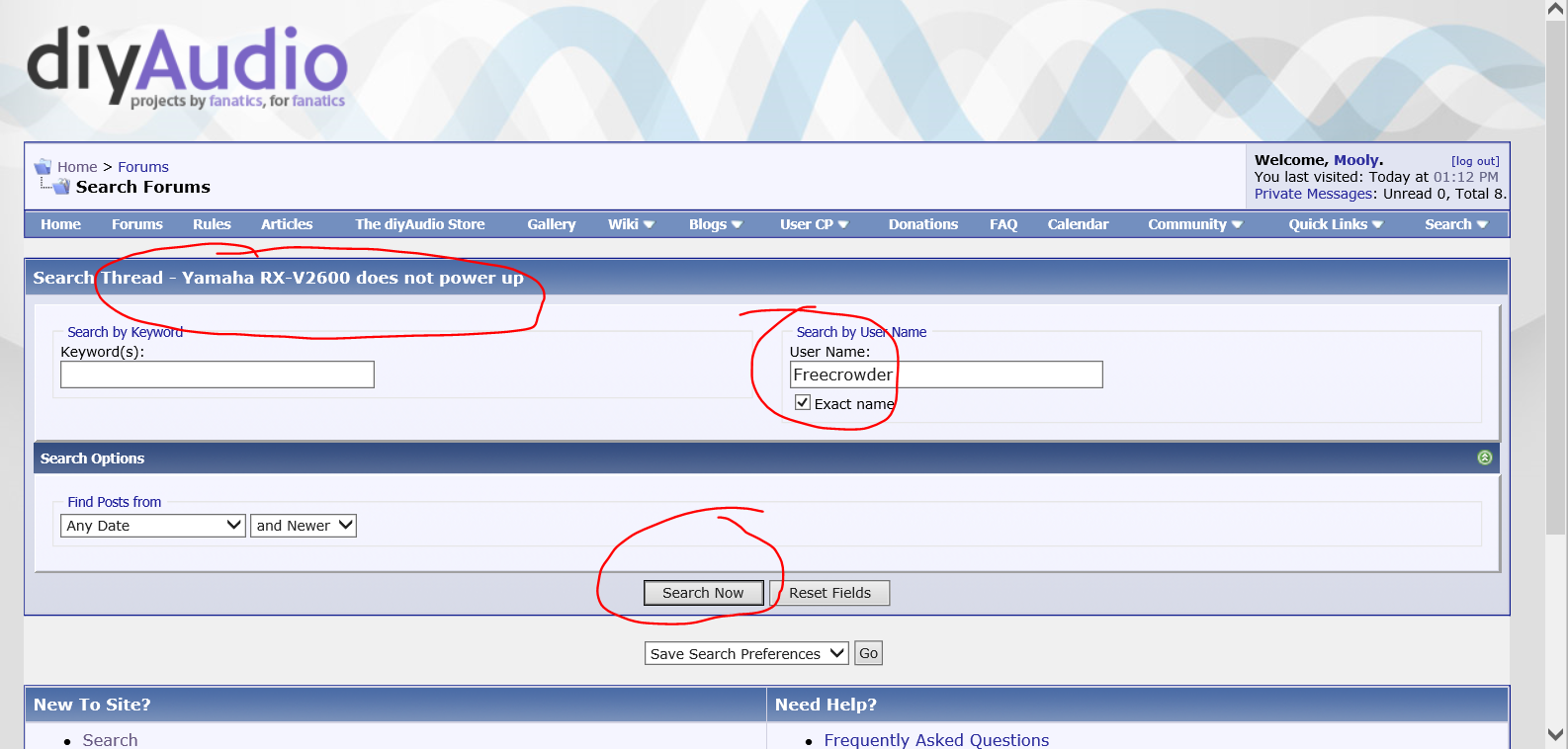This screenshot has height=749, width=1568.
Task: Click the Search link under New To Site
Action: pyautogui.click(x=110, y=739)
